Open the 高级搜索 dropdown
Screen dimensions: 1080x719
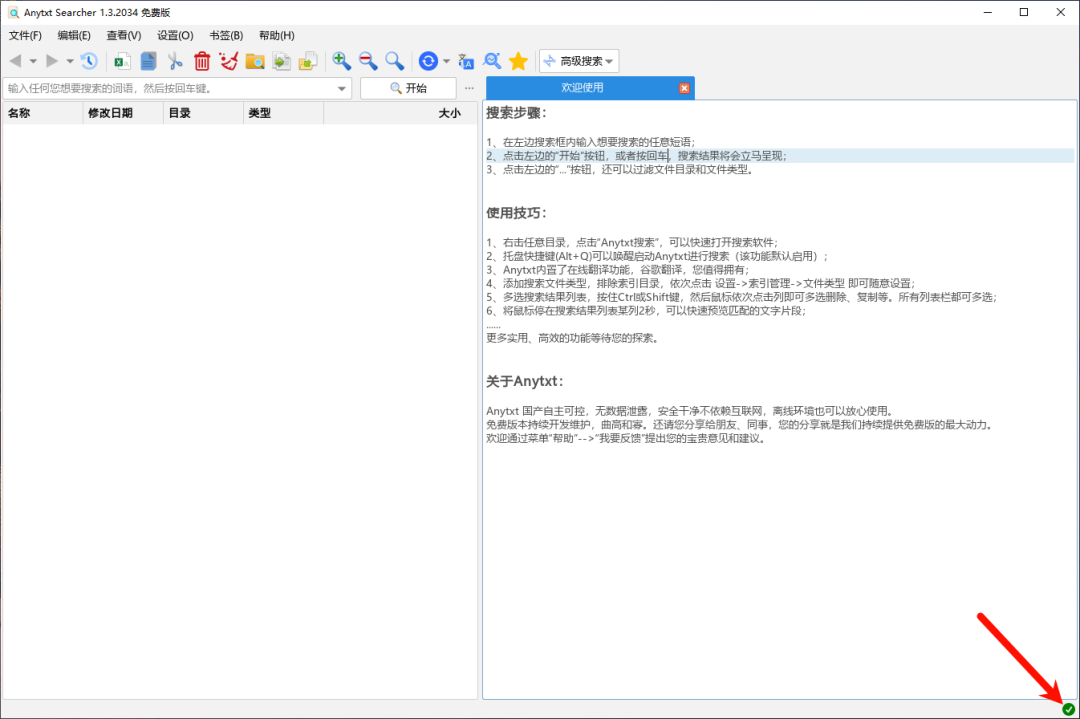click(579, 61)
